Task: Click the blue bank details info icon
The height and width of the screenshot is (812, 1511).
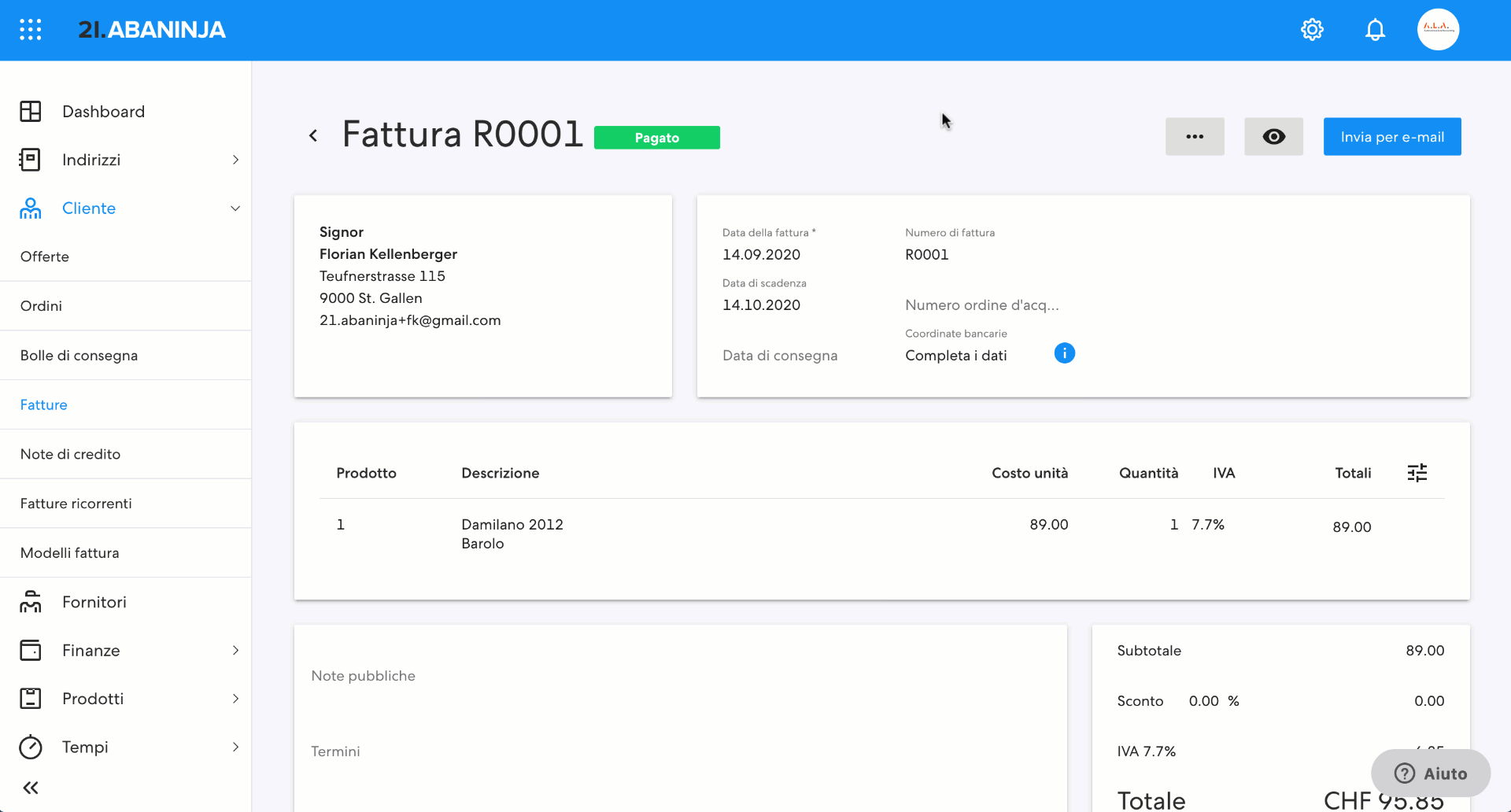Action: [x=1064, y=353]
